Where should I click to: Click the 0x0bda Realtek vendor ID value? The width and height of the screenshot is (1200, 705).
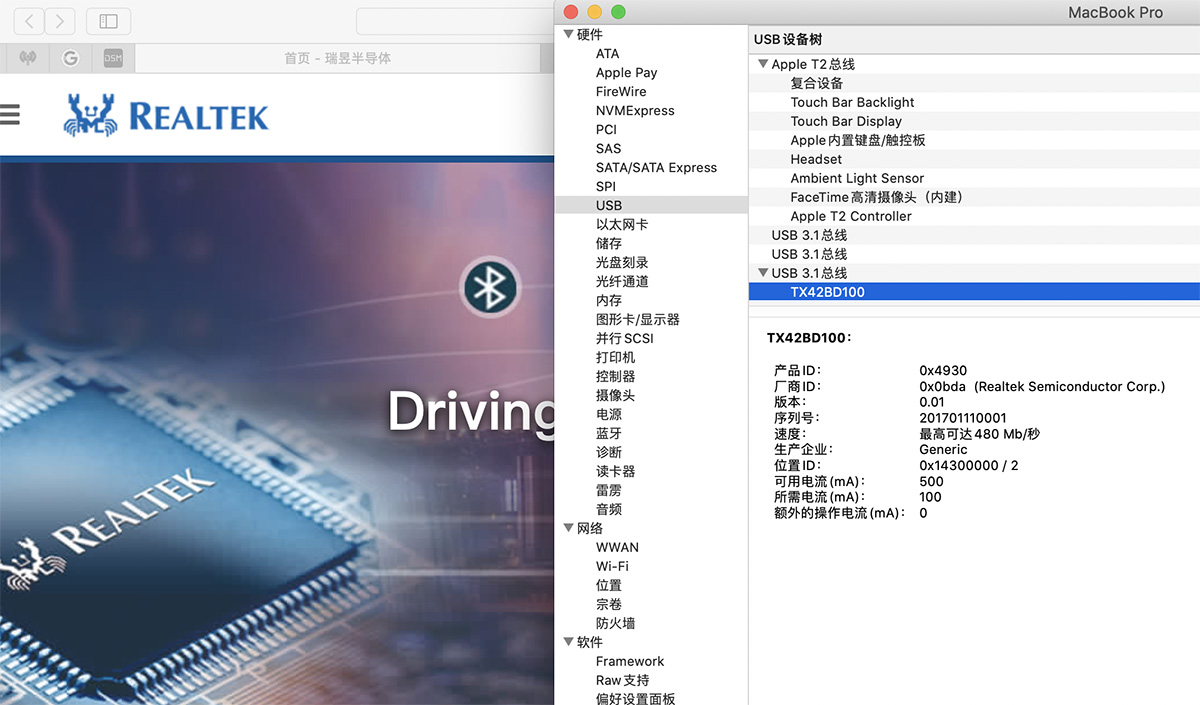point(1042,386)
